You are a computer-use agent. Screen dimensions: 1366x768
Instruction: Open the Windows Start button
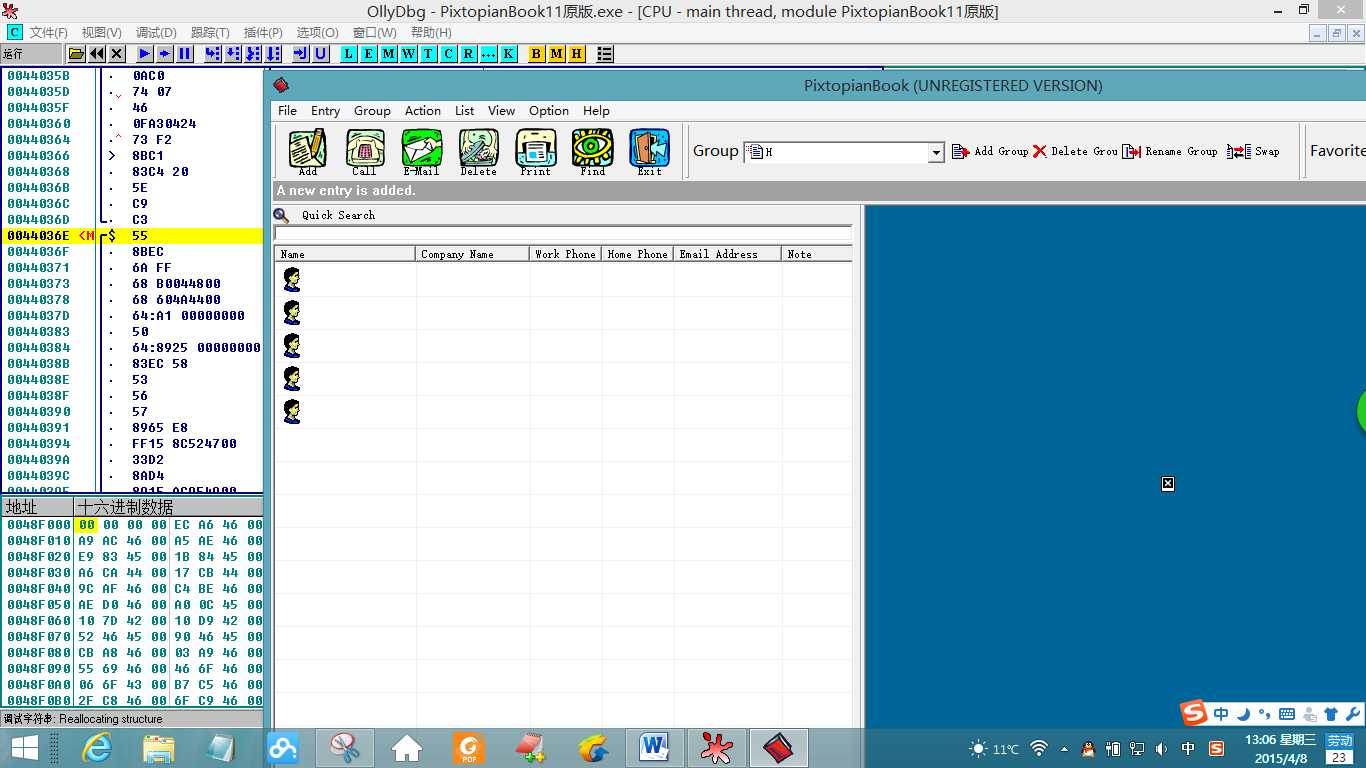(24, 748)
